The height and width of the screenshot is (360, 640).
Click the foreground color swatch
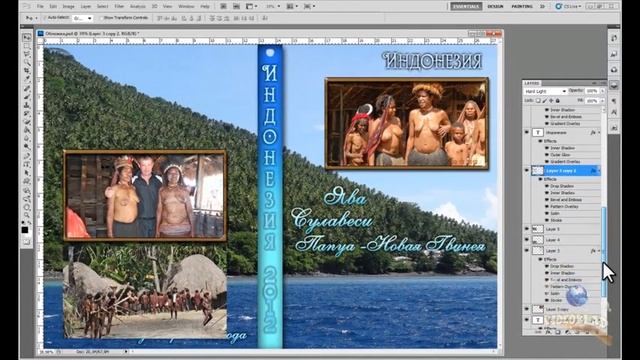coord(25,230)
